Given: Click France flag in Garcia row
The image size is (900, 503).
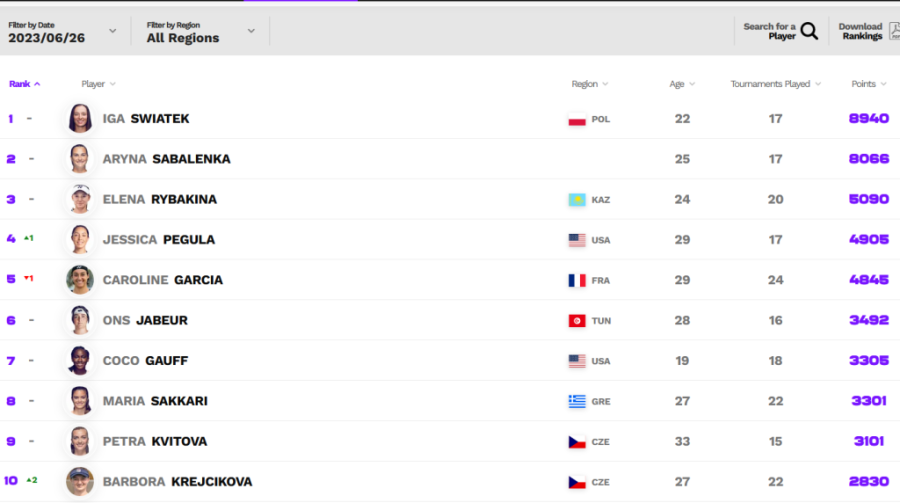Looking at the screenshot, I should (577, 280).
